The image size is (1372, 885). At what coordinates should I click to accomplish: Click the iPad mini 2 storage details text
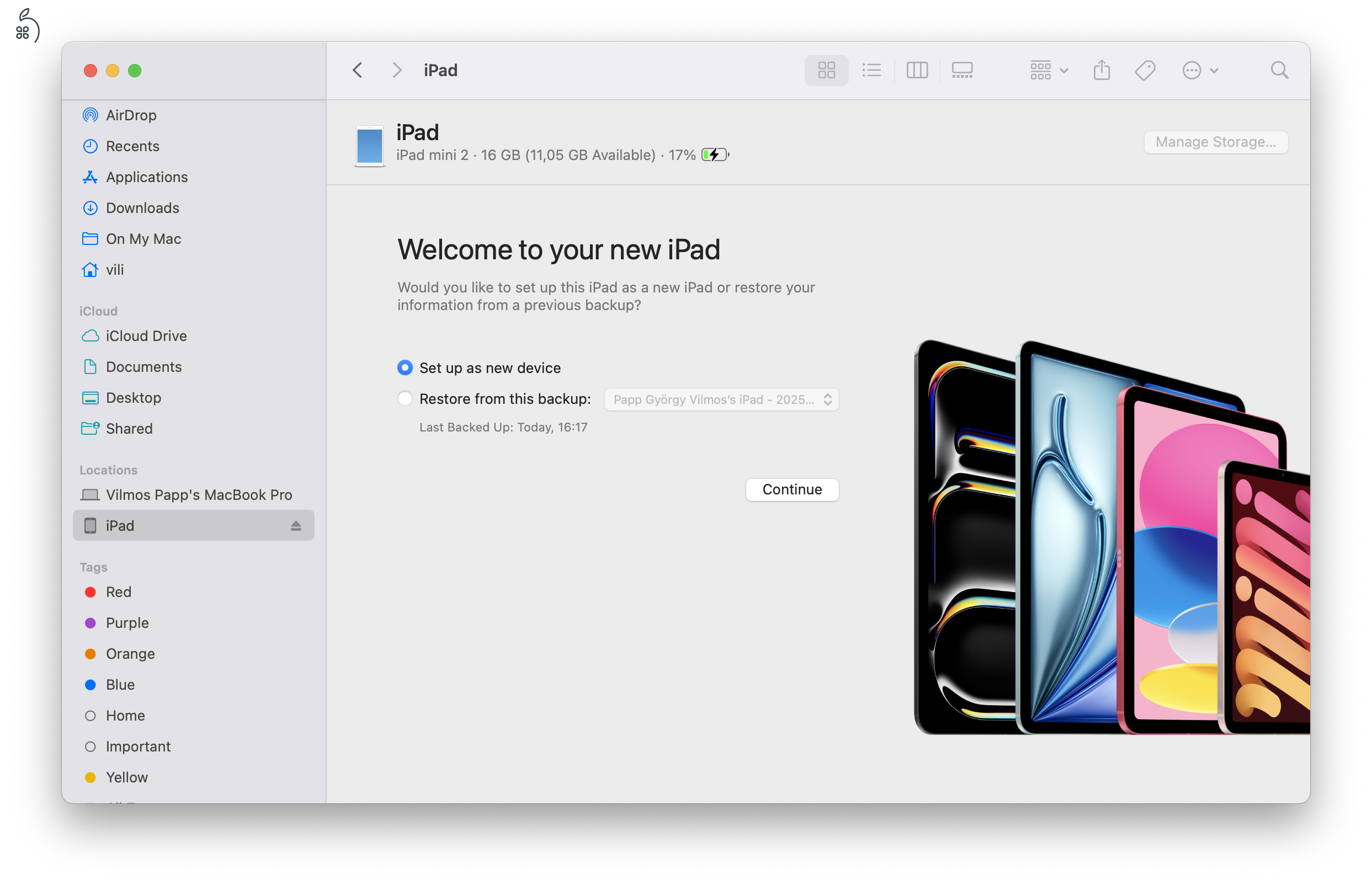[545, 155]
